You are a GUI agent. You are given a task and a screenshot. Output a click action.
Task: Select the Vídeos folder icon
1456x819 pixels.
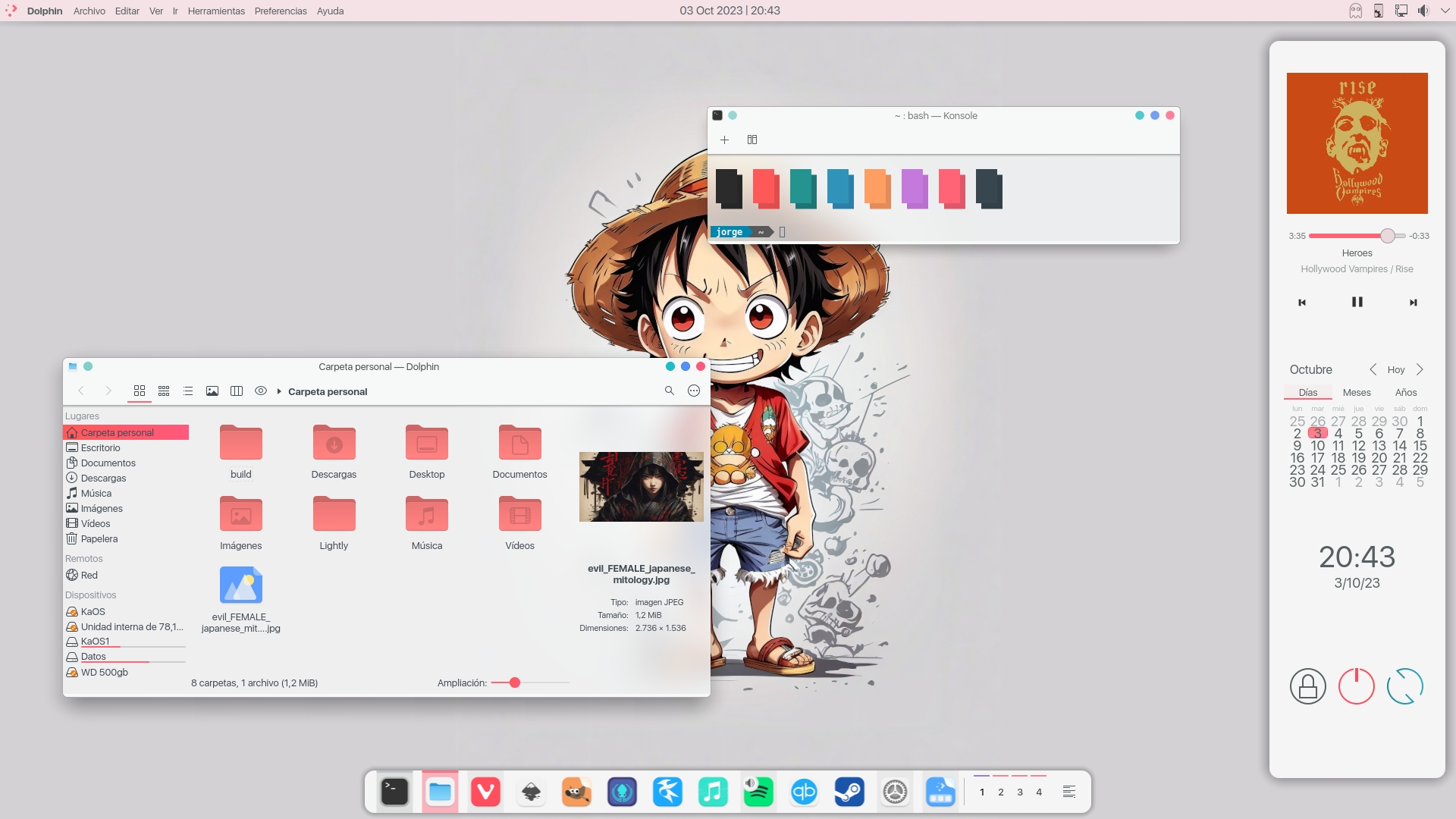(520, 514)
